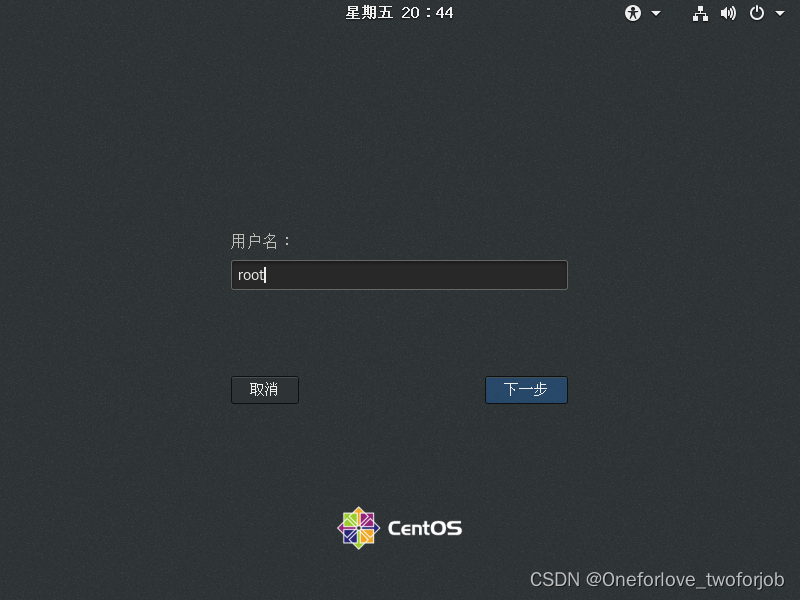
Task: Expand the system menu arrow beside power
Action: (780, 13)
